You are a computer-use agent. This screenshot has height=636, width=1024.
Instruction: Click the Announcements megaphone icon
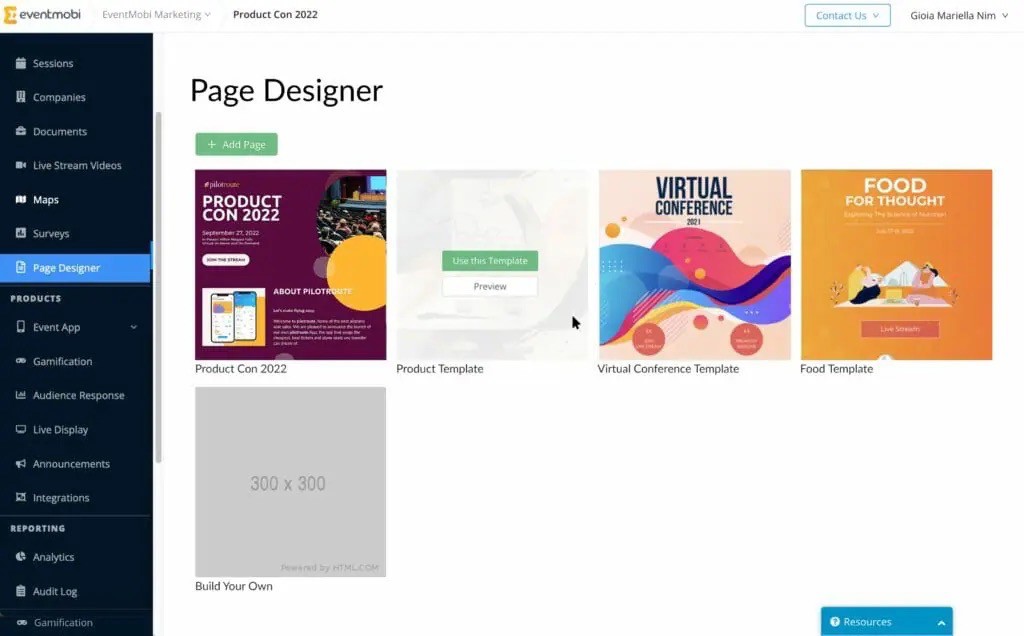21,464
